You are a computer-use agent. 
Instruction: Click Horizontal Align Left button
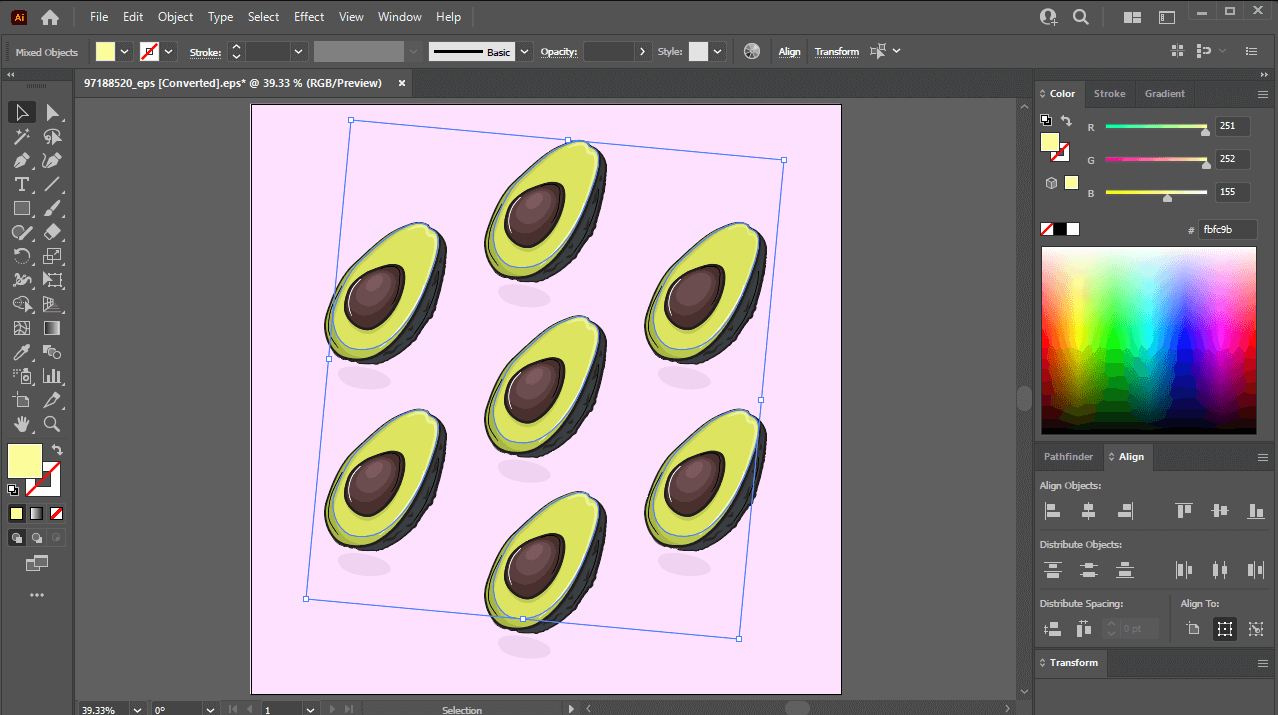tap(1052, 511)
